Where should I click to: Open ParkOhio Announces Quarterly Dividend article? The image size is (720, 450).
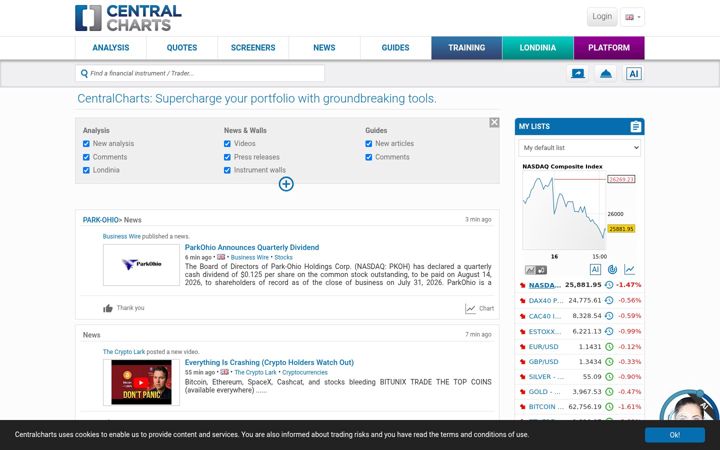252,248
